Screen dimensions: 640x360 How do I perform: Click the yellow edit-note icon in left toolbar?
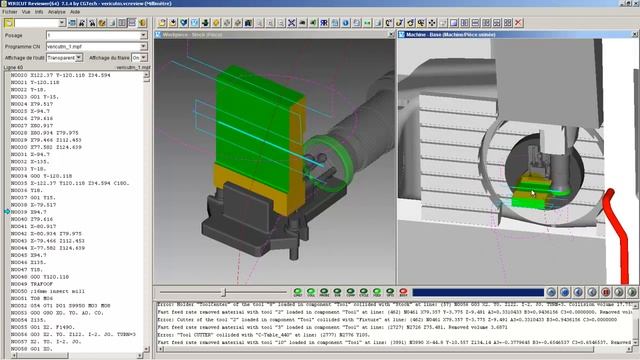pos(102,23)
